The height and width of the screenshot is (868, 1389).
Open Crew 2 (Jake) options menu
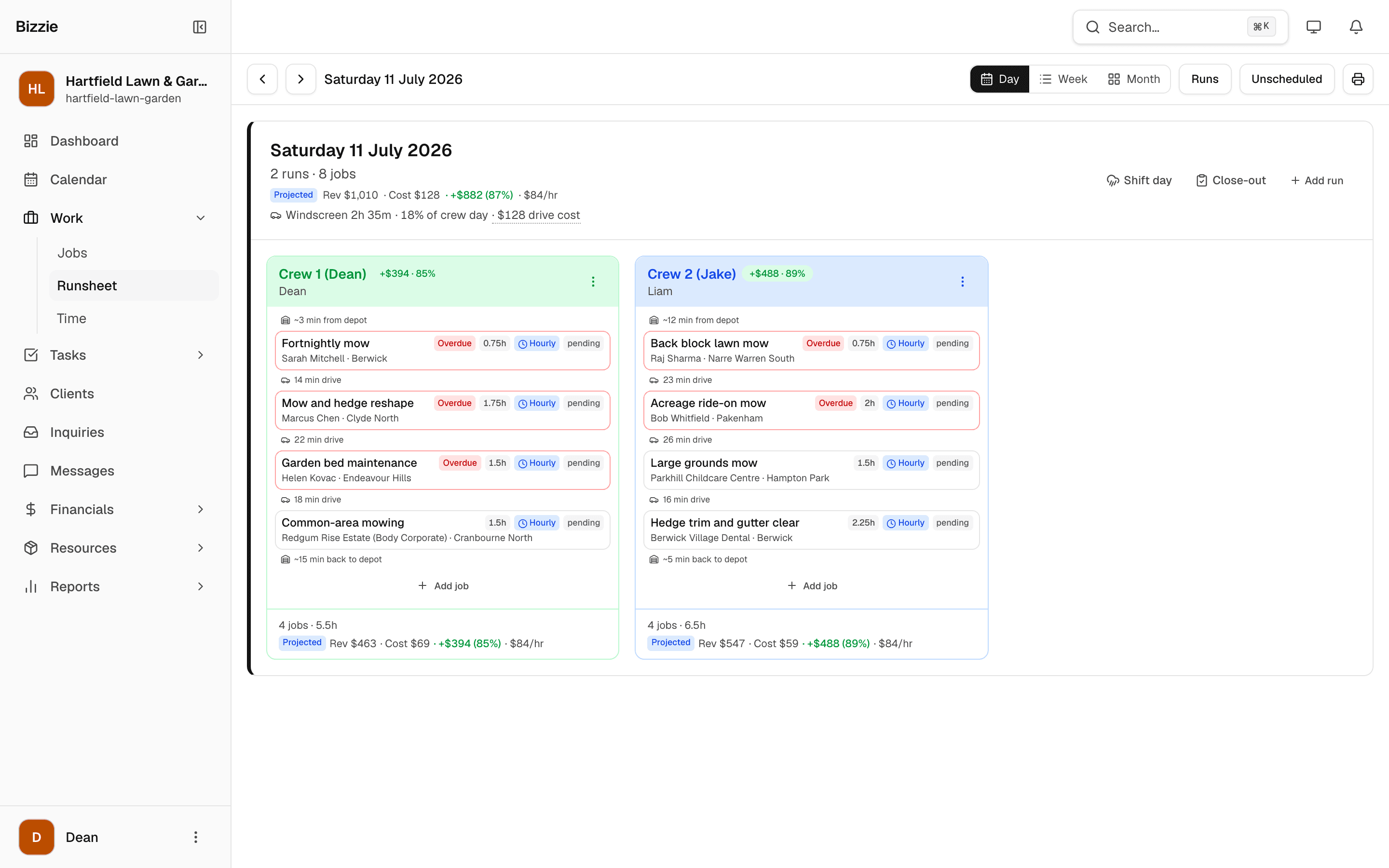click(962, 282)
